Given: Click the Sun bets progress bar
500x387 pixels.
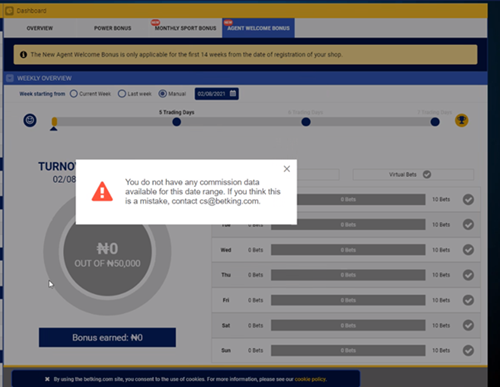Looking at the screenshot, I should (348, 350).
